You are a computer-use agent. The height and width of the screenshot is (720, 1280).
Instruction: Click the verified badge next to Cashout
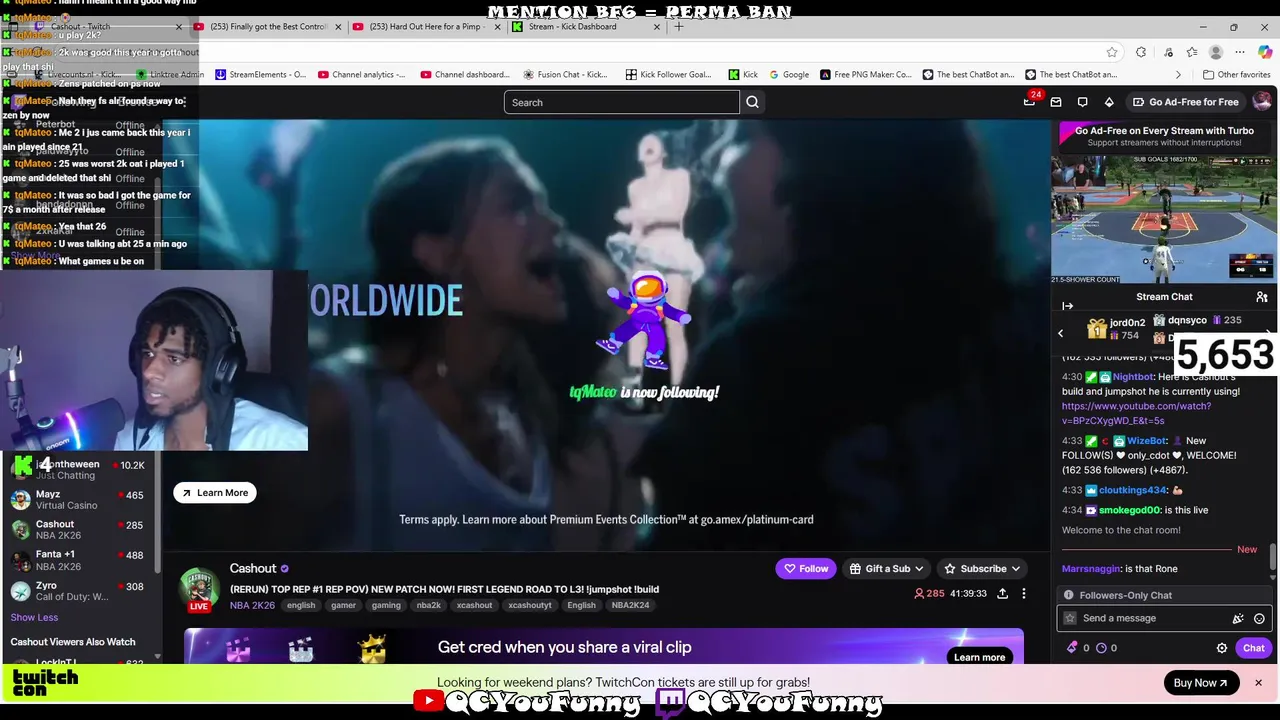click(x=285, y=569)
